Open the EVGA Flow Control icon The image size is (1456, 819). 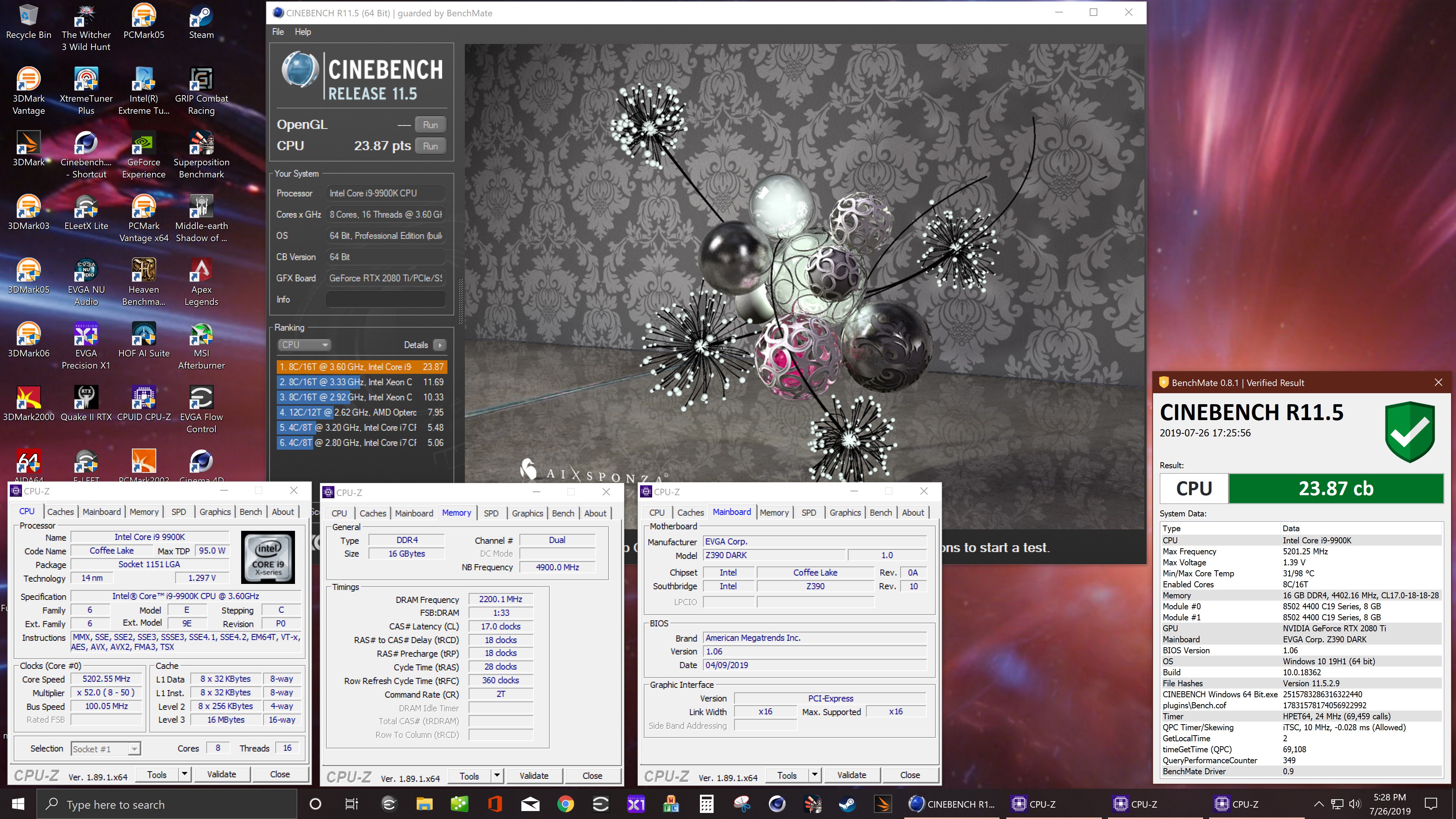[201, 410]
